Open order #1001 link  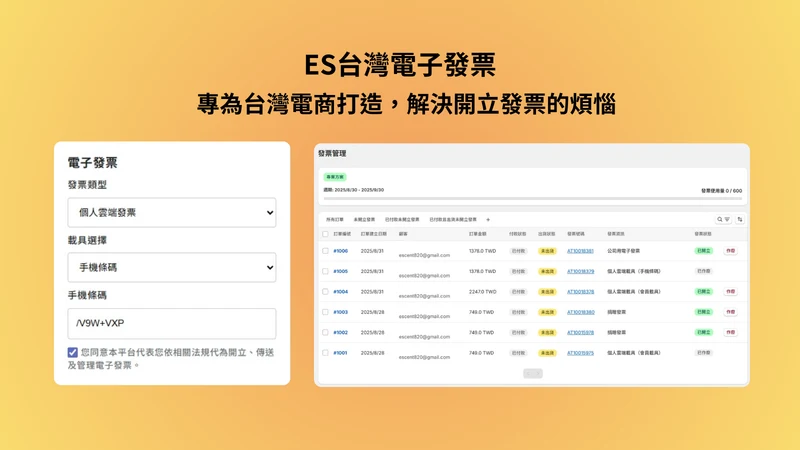click(340, 353)
